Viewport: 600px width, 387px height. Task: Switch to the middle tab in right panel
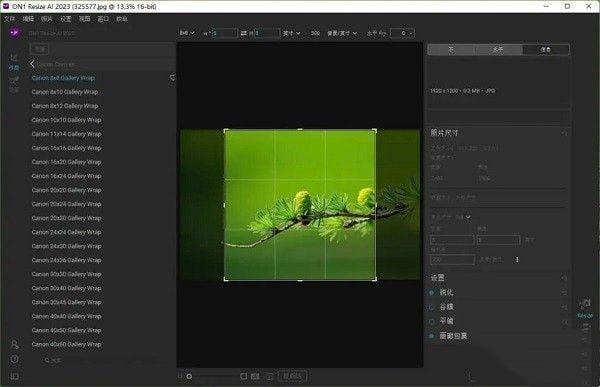[498, 49]
